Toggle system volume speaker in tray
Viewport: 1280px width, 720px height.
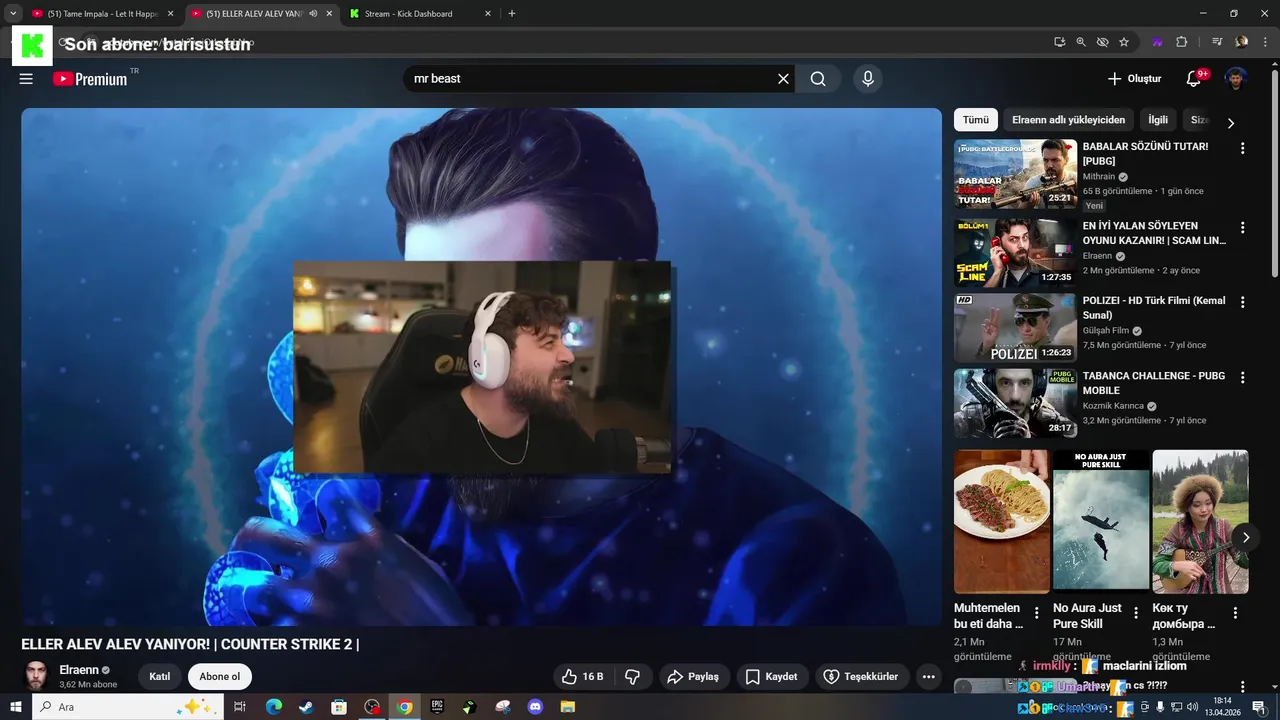[x=1192, y=707]
